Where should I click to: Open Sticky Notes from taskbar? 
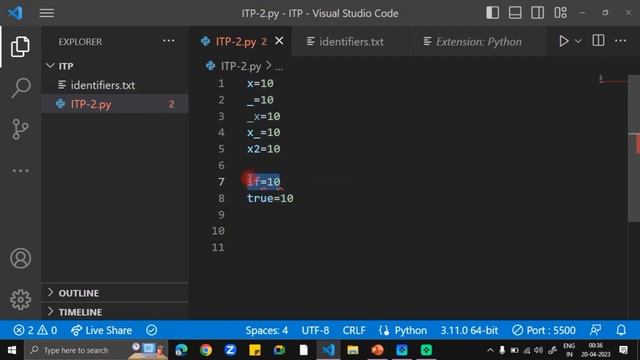(255, 350)
